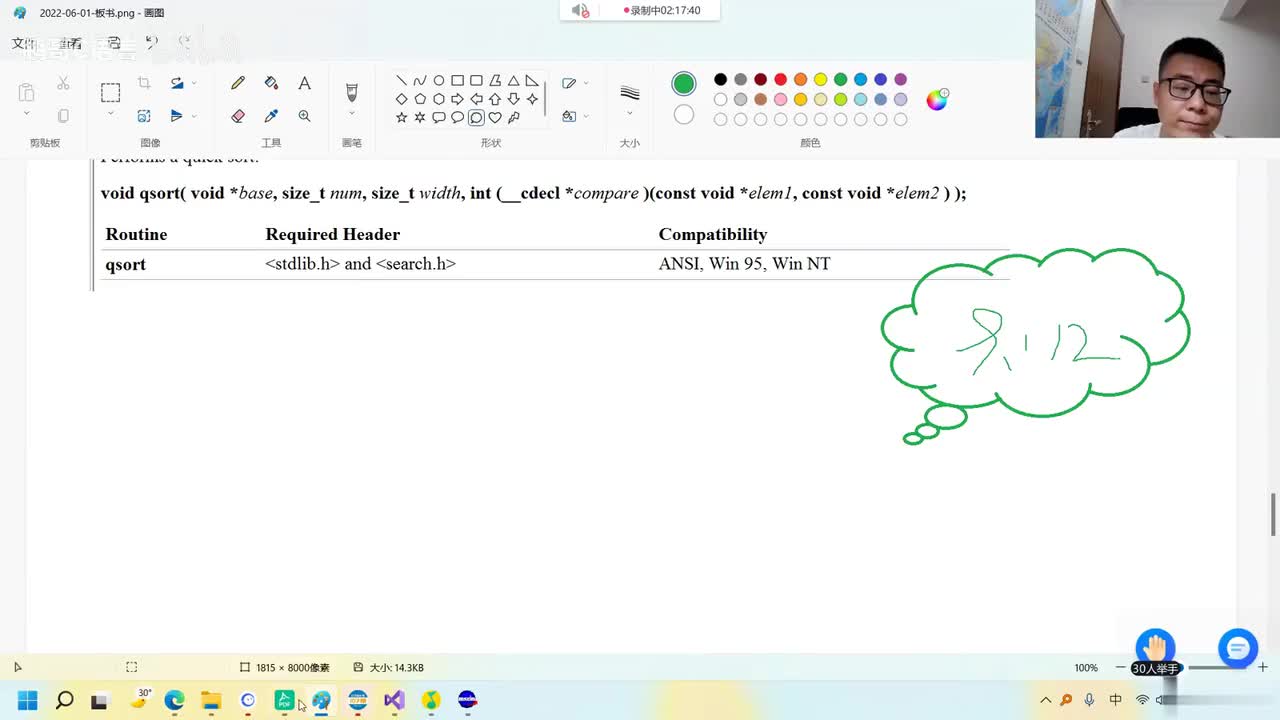
Task: Select primary color 1 (green)
Action: coord(684,84)
